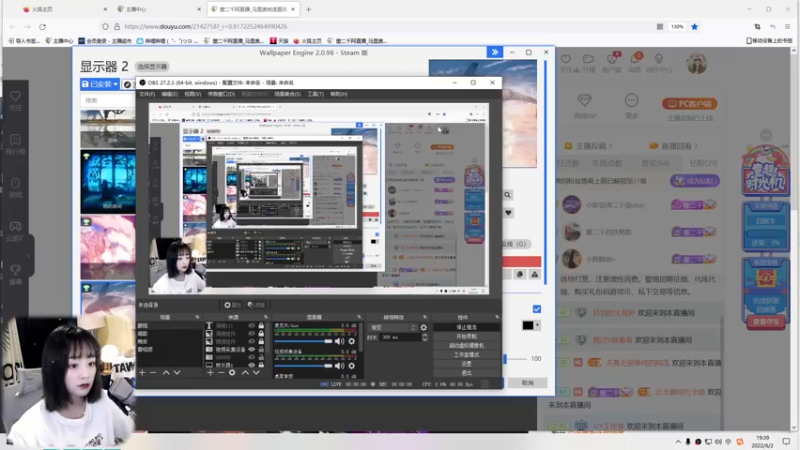Click the 开始录制 button in OBS controls

[466, 336]
